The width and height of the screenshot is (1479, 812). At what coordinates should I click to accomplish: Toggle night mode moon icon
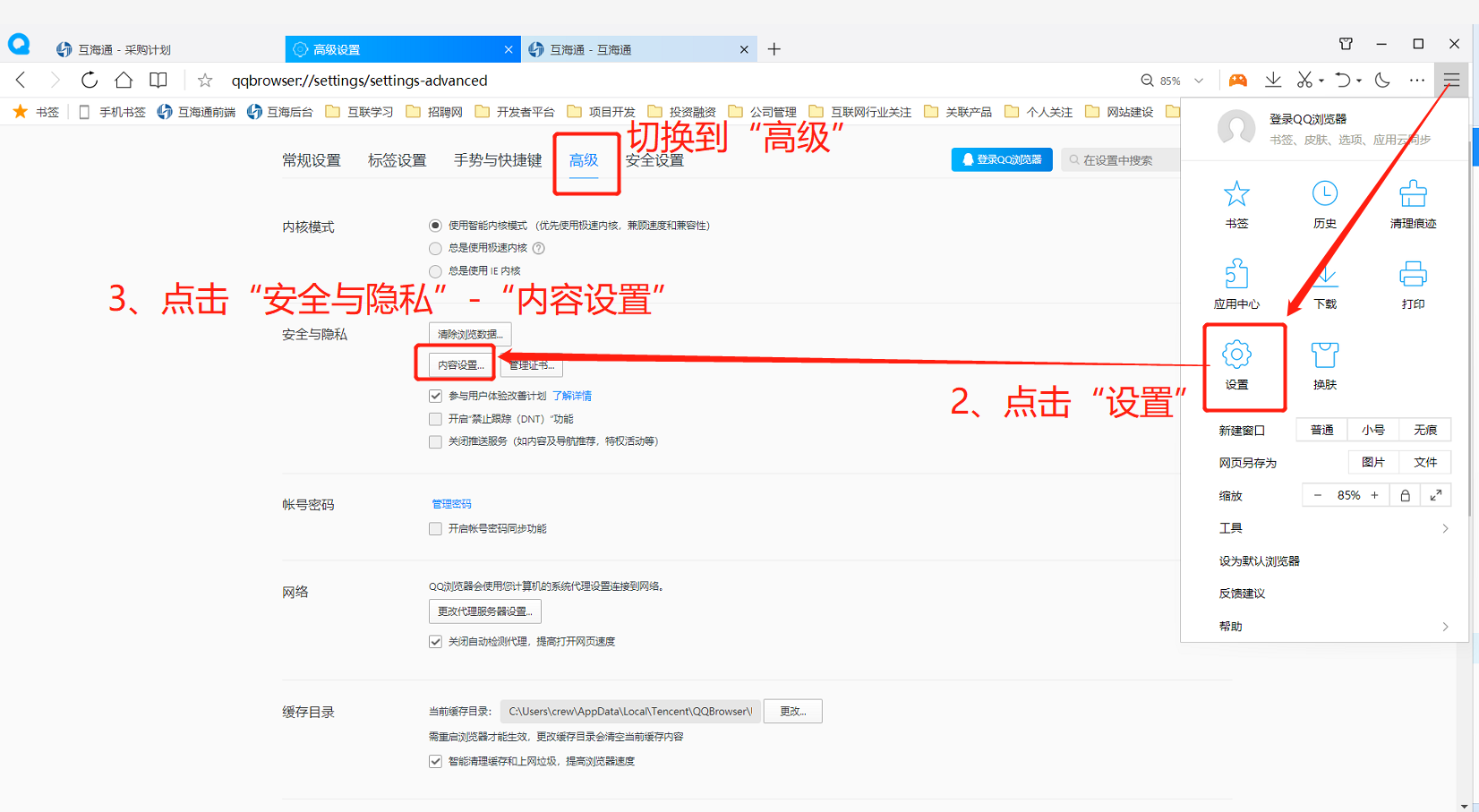(x=1382, y=81)
